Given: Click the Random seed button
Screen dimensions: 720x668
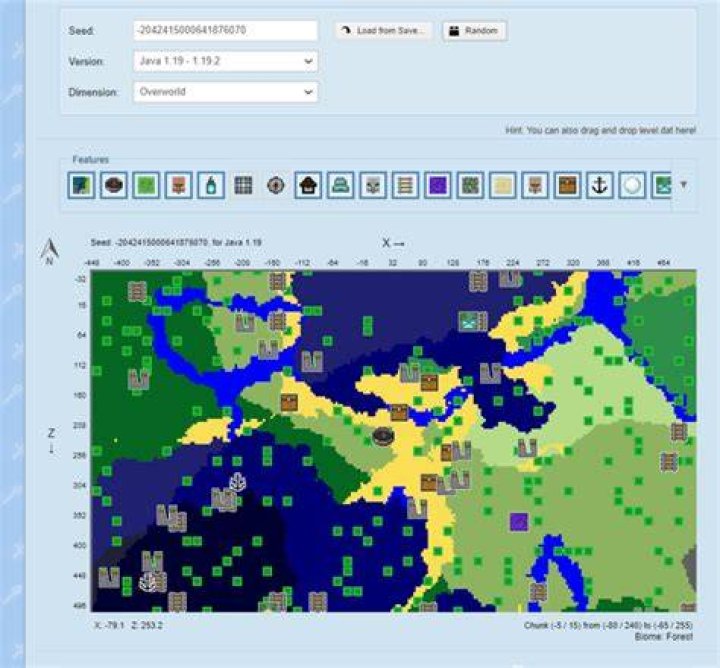Looking at the screenshot, I should 475,31.
